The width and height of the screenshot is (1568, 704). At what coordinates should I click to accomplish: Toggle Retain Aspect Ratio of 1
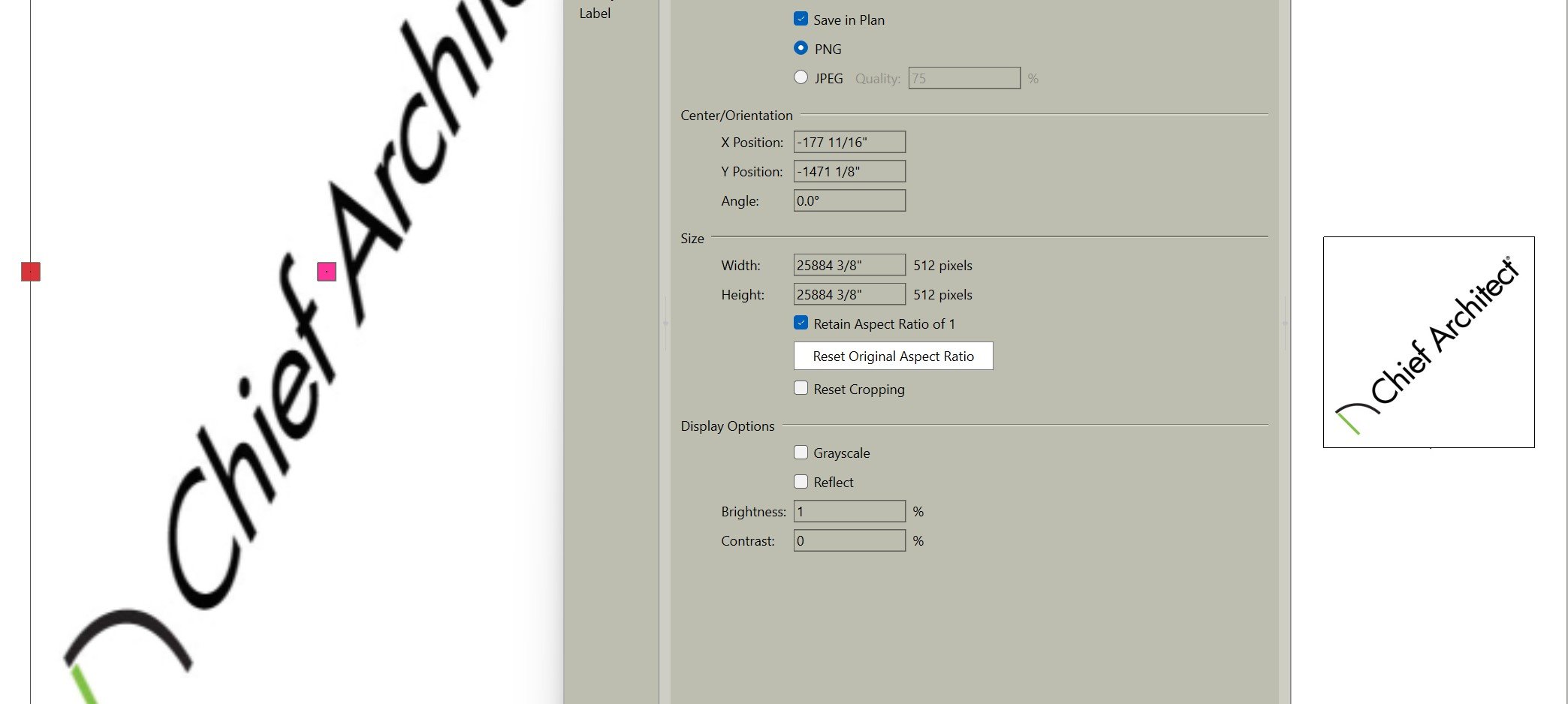[801, 323]
